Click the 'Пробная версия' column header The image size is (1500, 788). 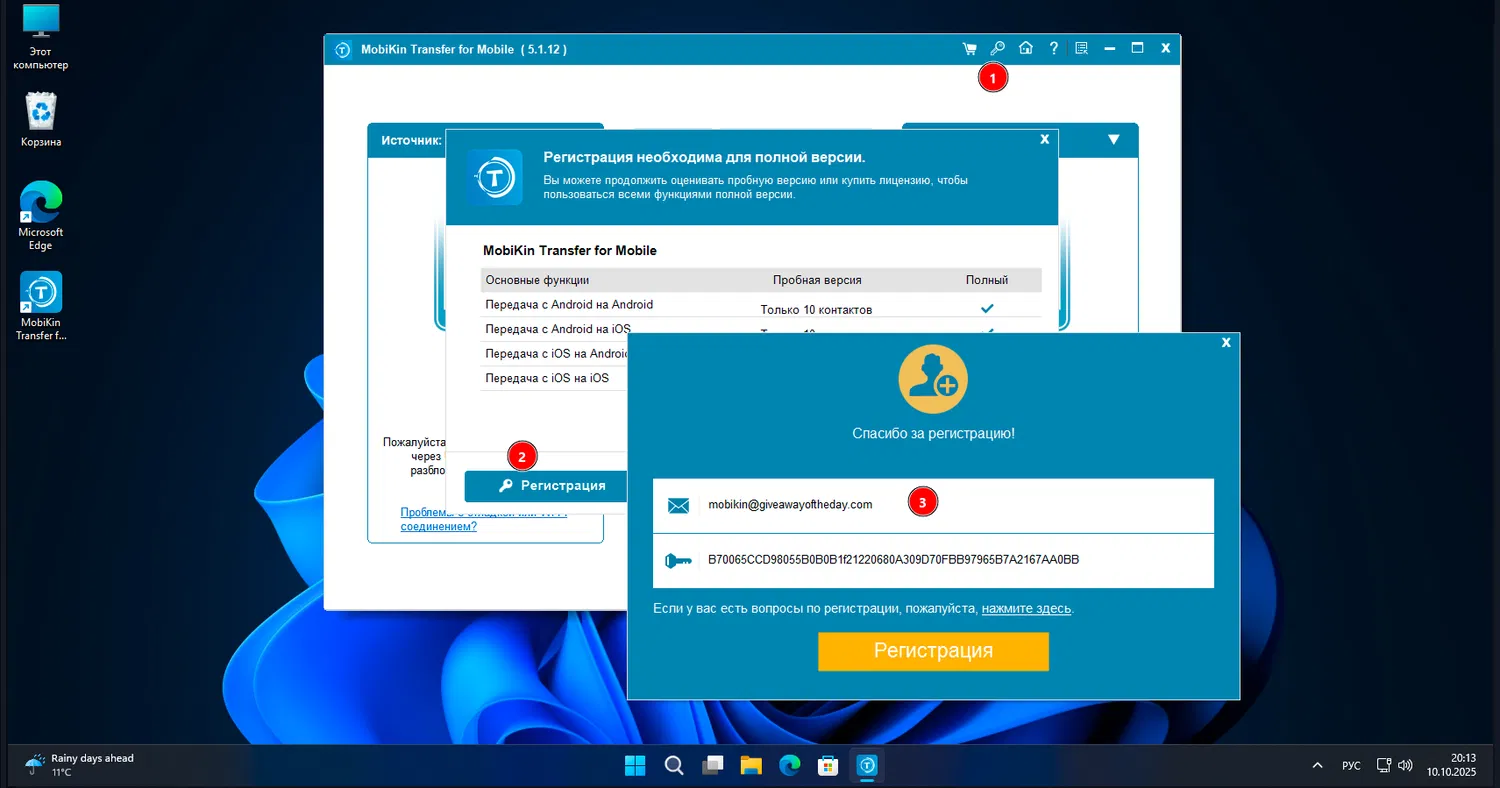point(817,280)
